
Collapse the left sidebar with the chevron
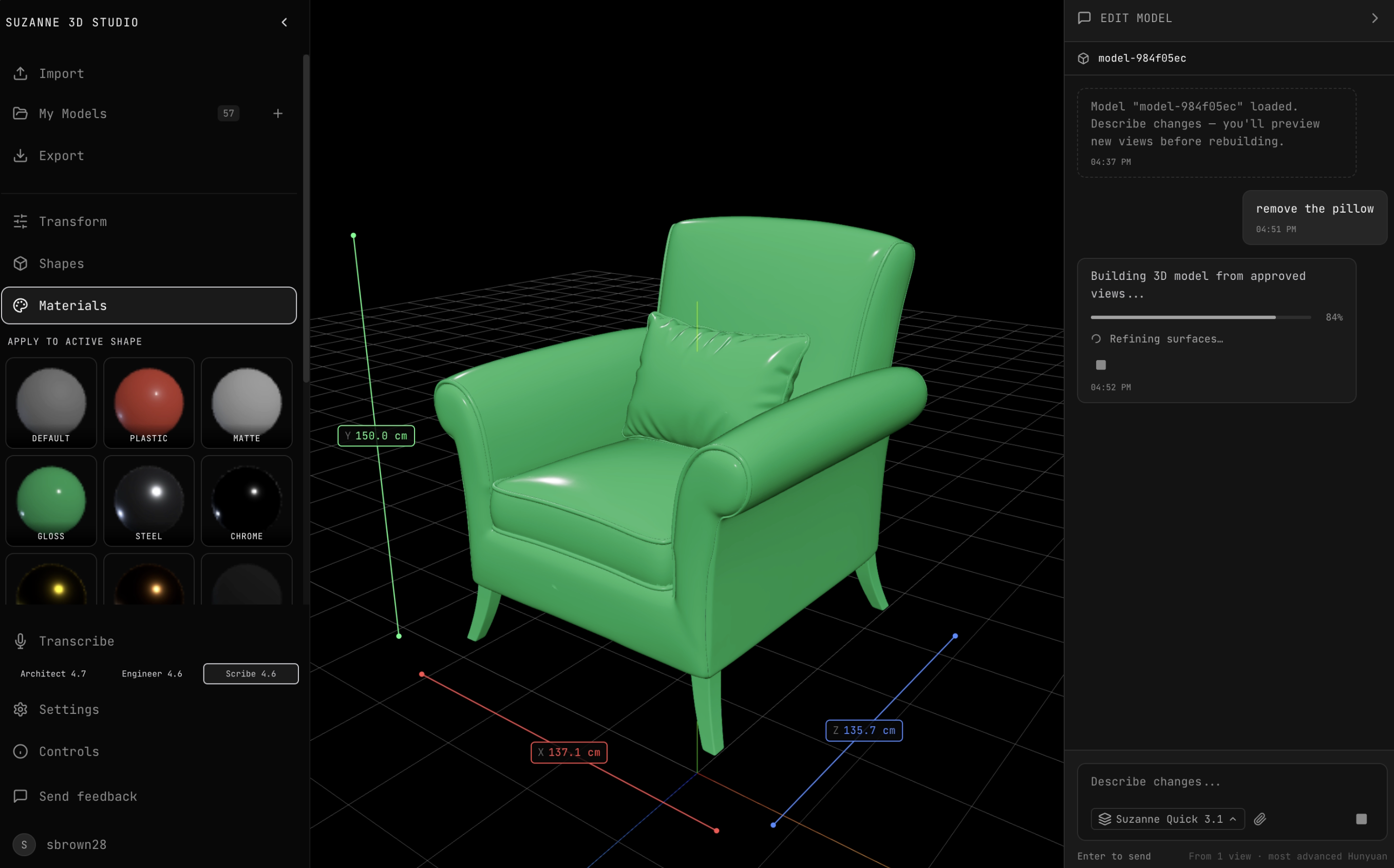click(284, 23)
